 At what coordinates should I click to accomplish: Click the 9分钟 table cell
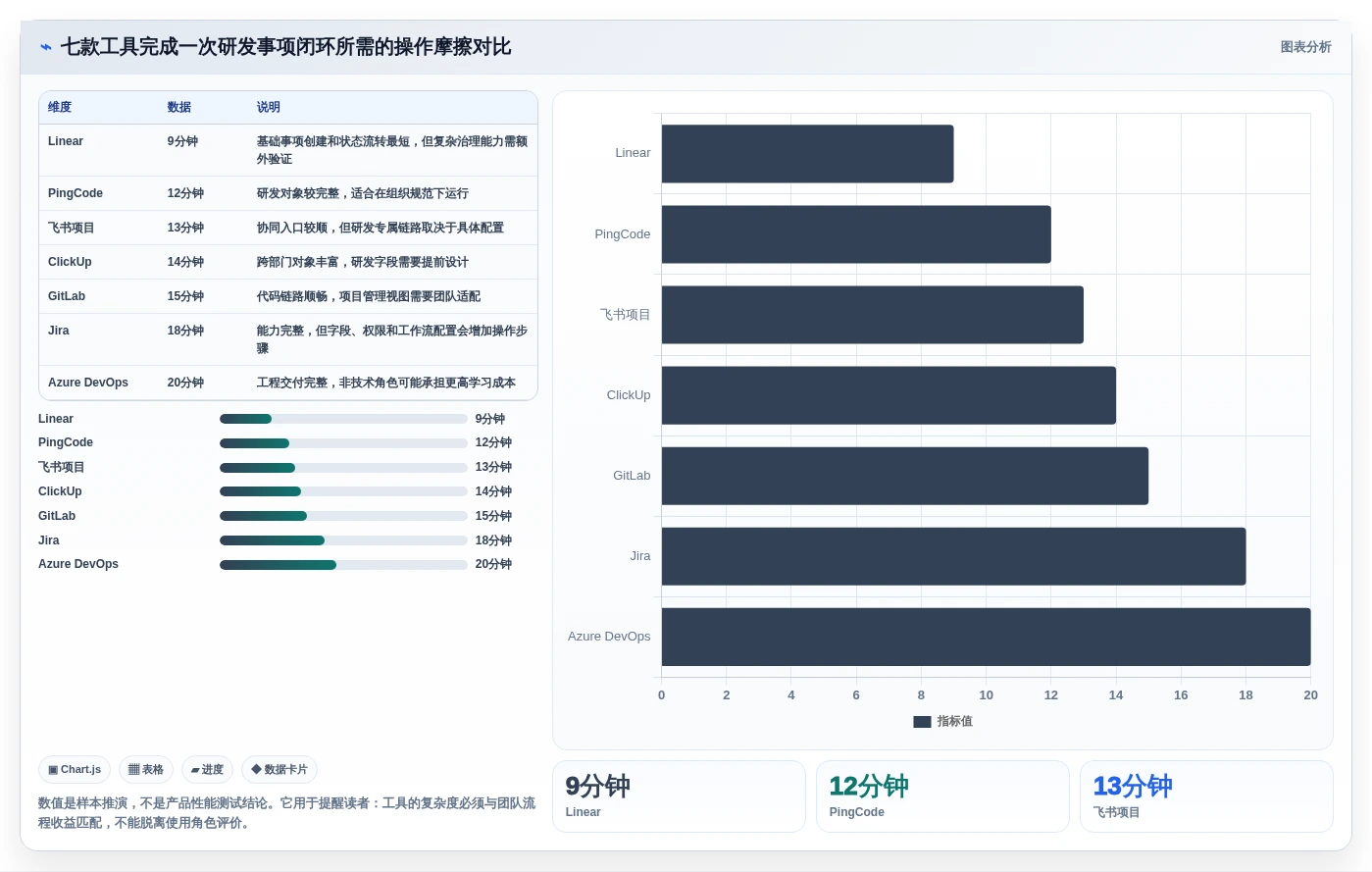click(x=182, y=141)
